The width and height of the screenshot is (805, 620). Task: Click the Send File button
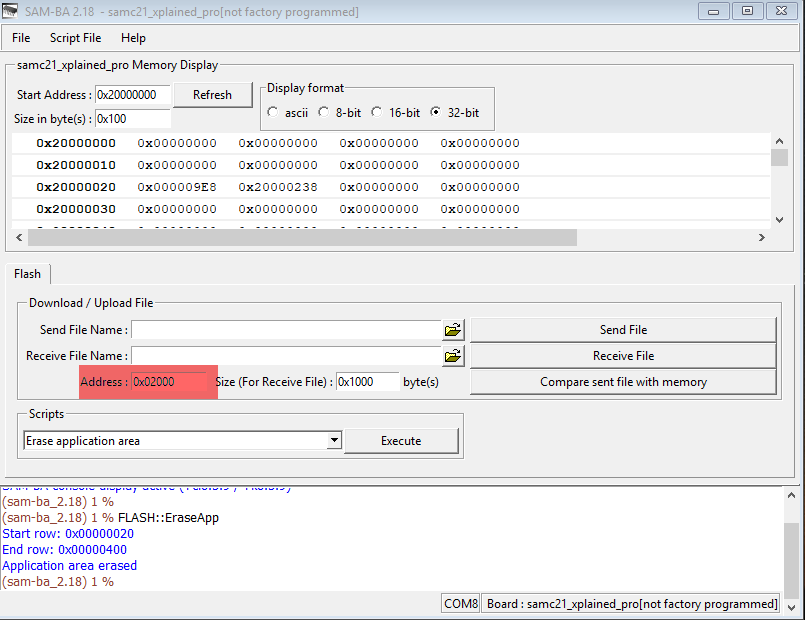[x=623, y=330]
